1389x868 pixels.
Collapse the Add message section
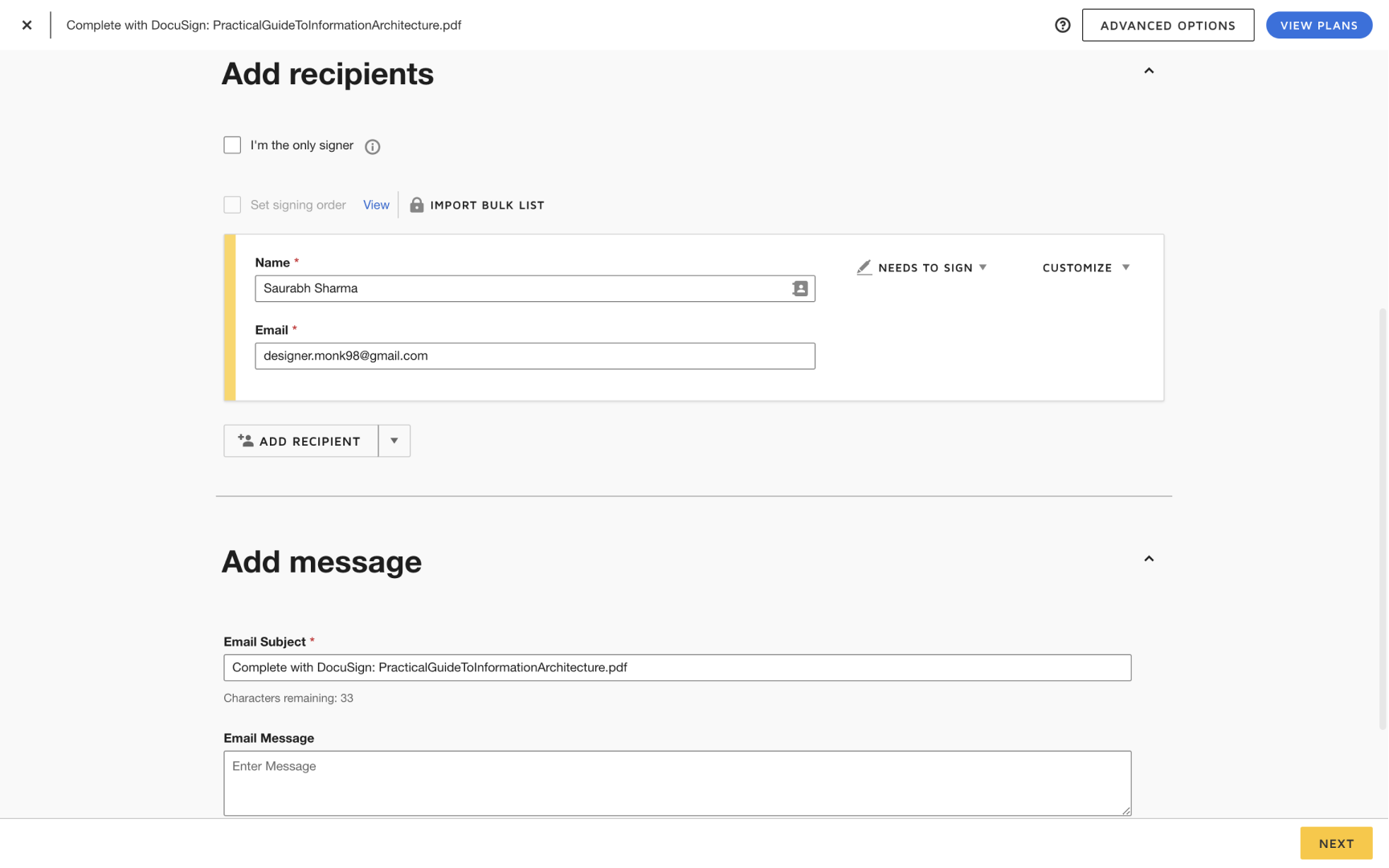pos(1148,559)
